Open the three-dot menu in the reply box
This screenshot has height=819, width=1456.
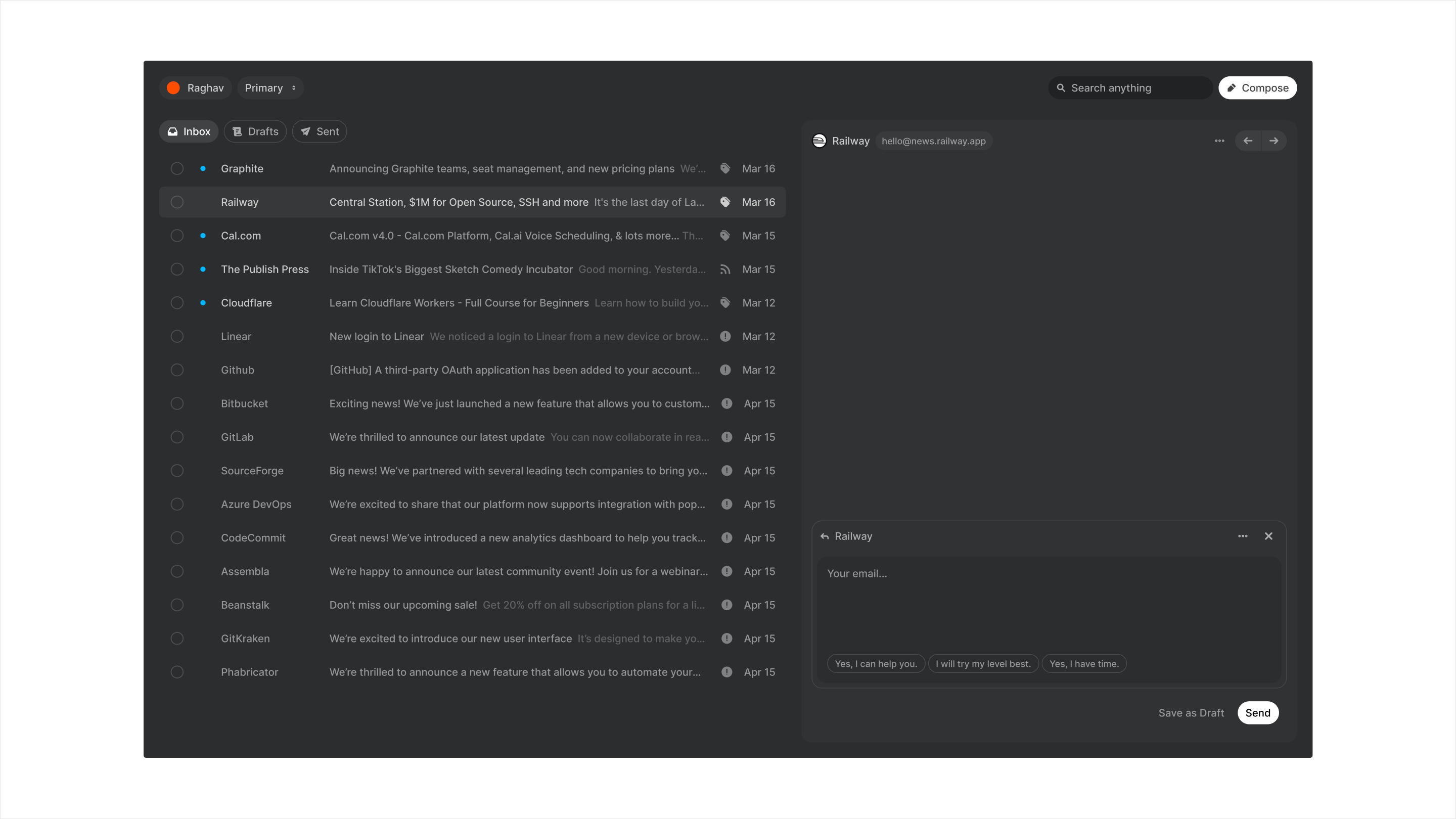pyautogui.click(x=1242, y=536)
